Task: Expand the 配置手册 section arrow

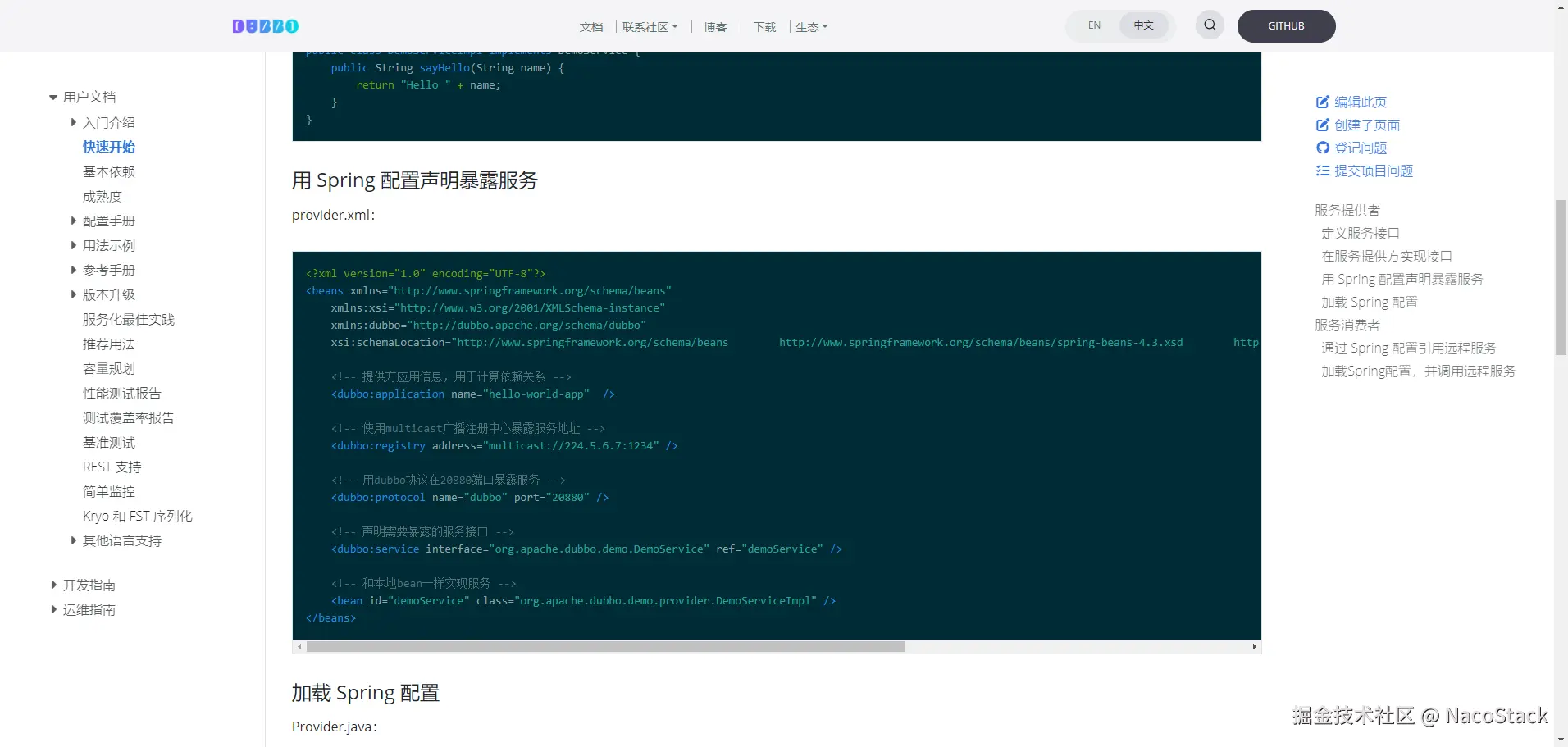Action: click(74, 221)
